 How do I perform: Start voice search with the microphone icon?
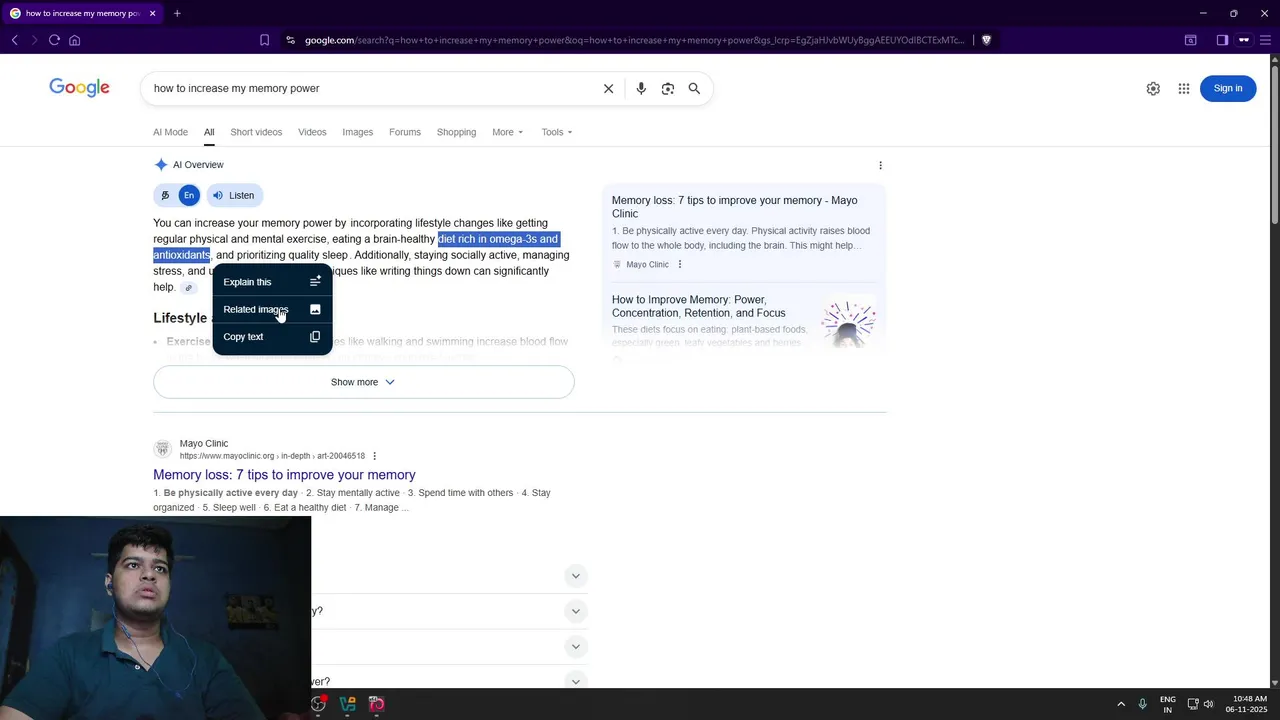click(641, 88)
